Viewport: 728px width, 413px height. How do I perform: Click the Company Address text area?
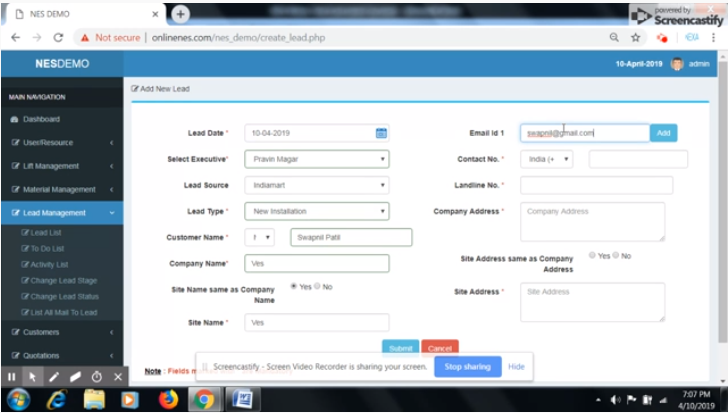(592, 221)
